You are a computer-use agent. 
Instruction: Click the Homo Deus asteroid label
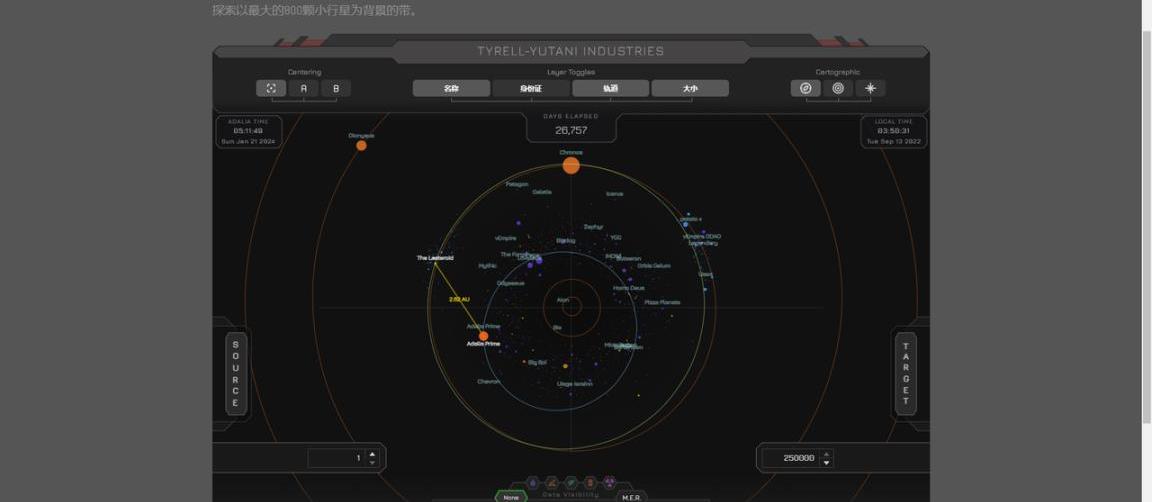(629, 288)
